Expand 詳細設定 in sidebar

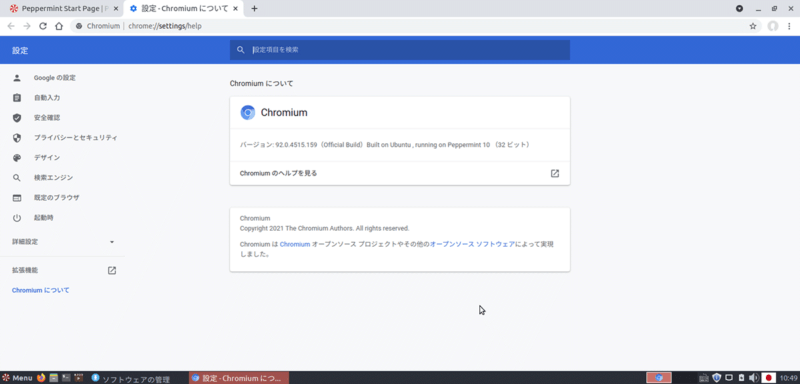point(62,242)
